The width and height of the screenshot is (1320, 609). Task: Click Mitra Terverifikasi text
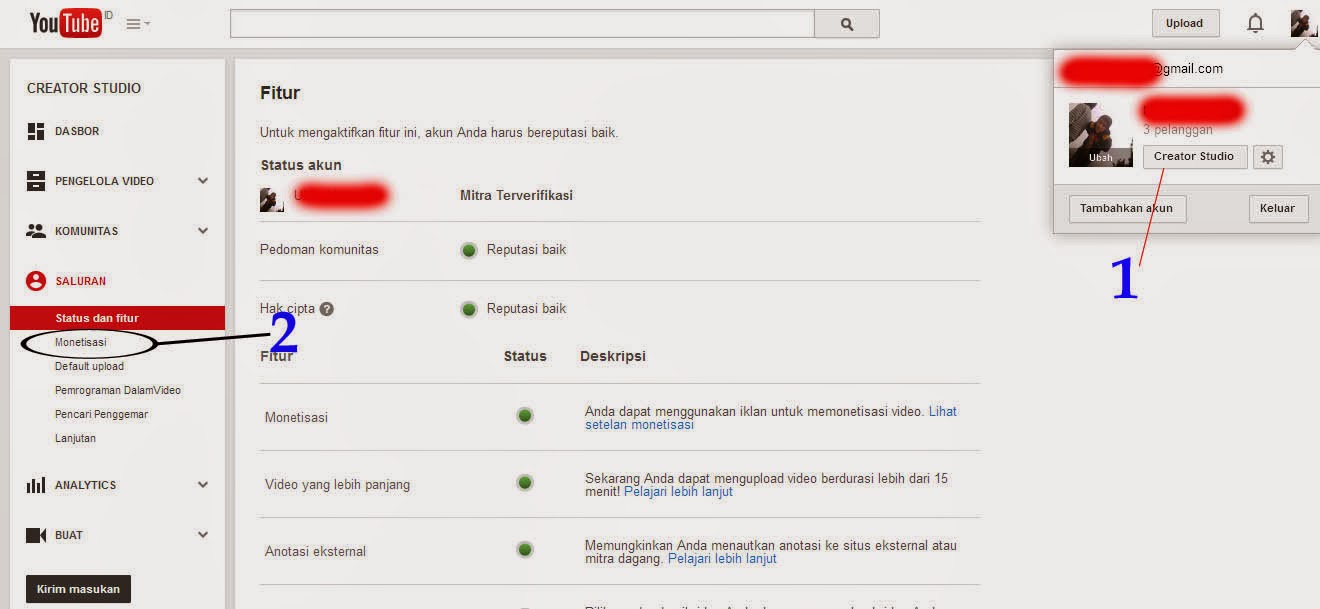(x=516, y=196)
